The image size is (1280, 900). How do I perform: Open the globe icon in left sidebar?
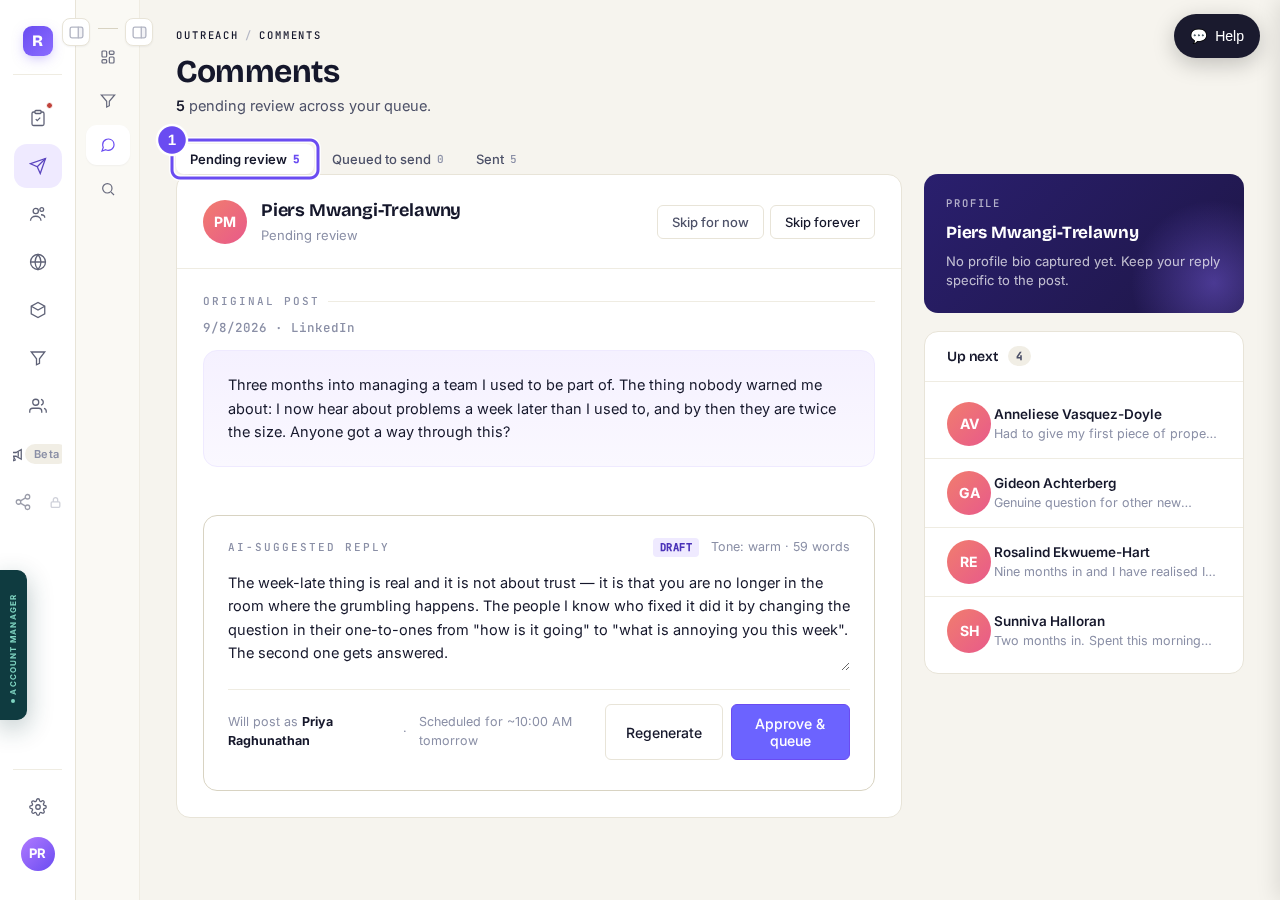(38, 262)
